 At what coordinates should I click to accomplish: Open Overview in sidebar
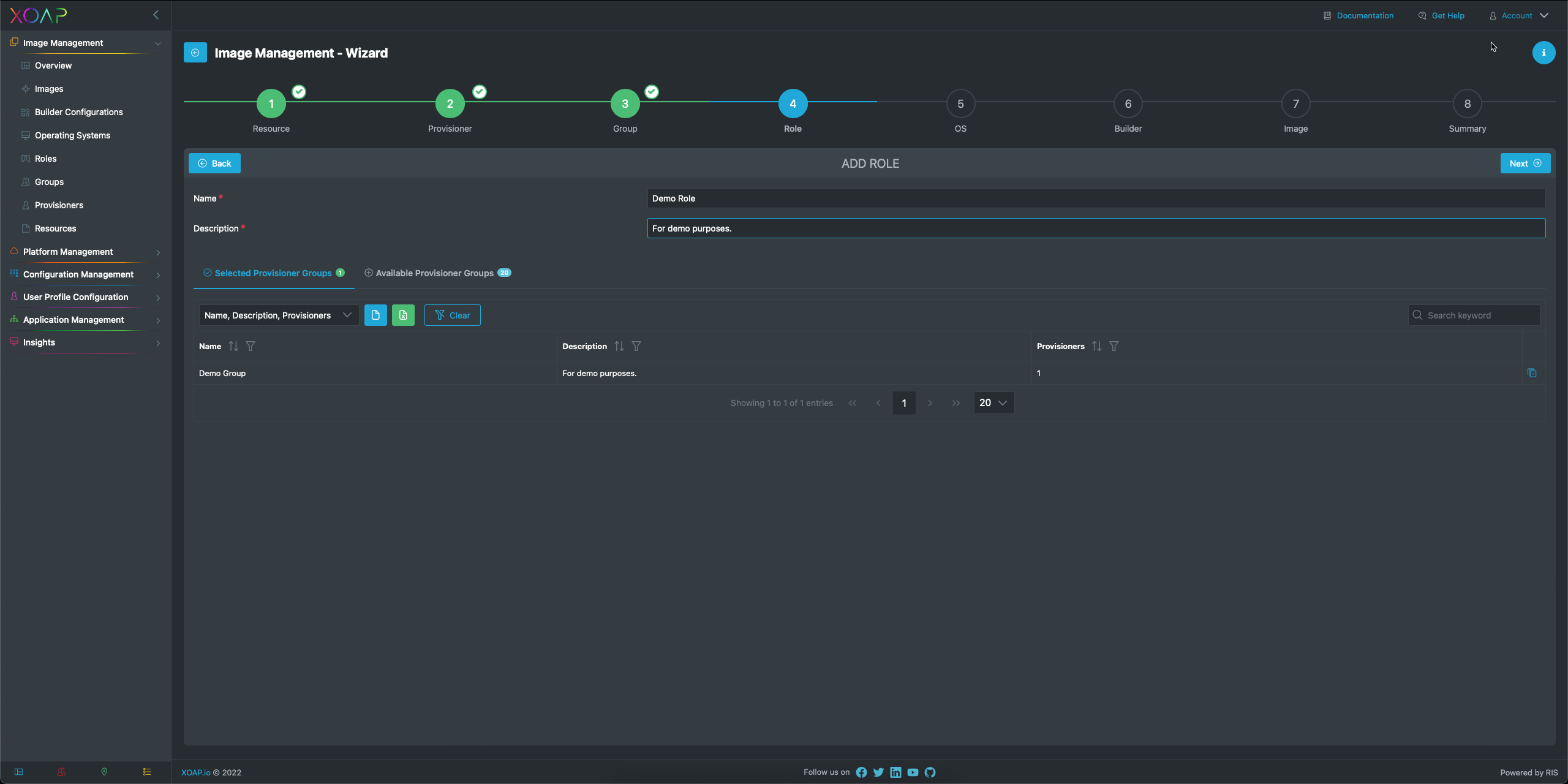[x=53, y=66]
